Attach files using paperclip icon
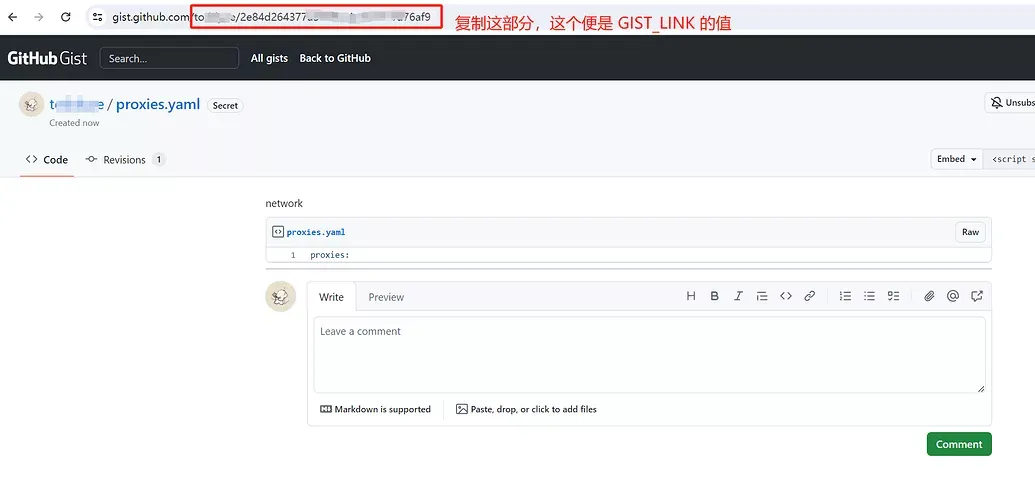Viewport: 1035px width, 483px height. click(929, 296)
